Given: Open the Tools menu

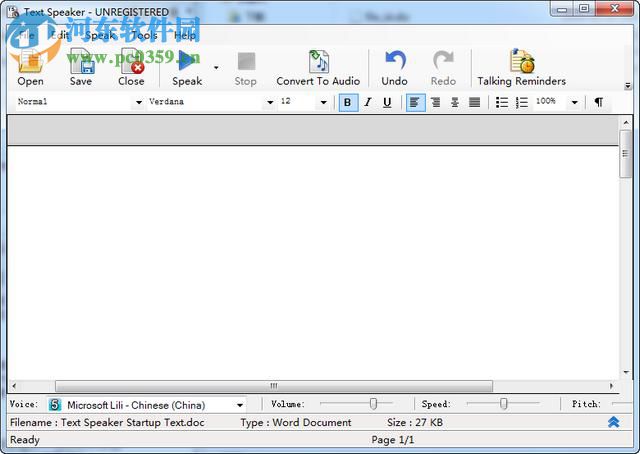Looking at the screenshot, I should coord(144,36).
